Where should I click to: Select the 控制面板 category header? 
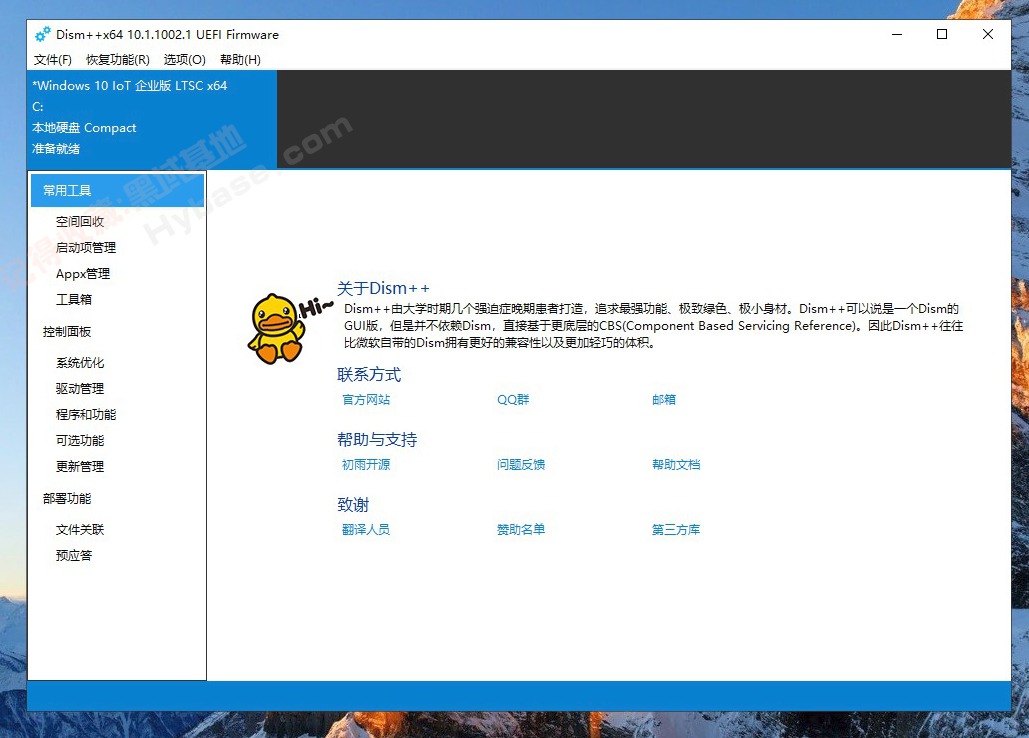click(67, 331)
